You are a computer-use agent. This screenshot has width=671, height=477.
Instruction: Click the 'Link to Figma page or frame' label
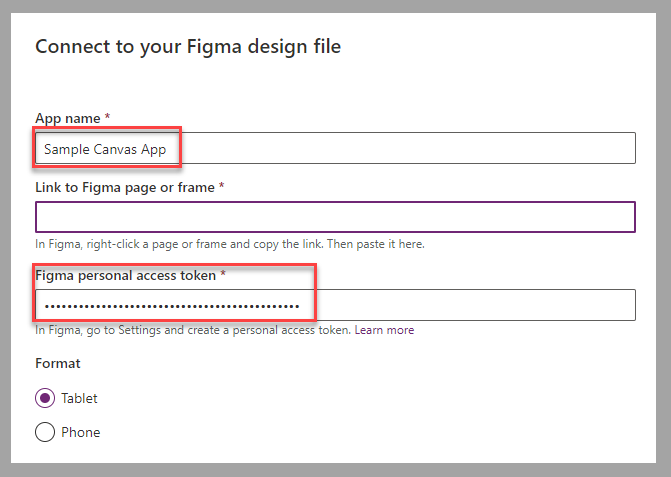tap(125, 187)
